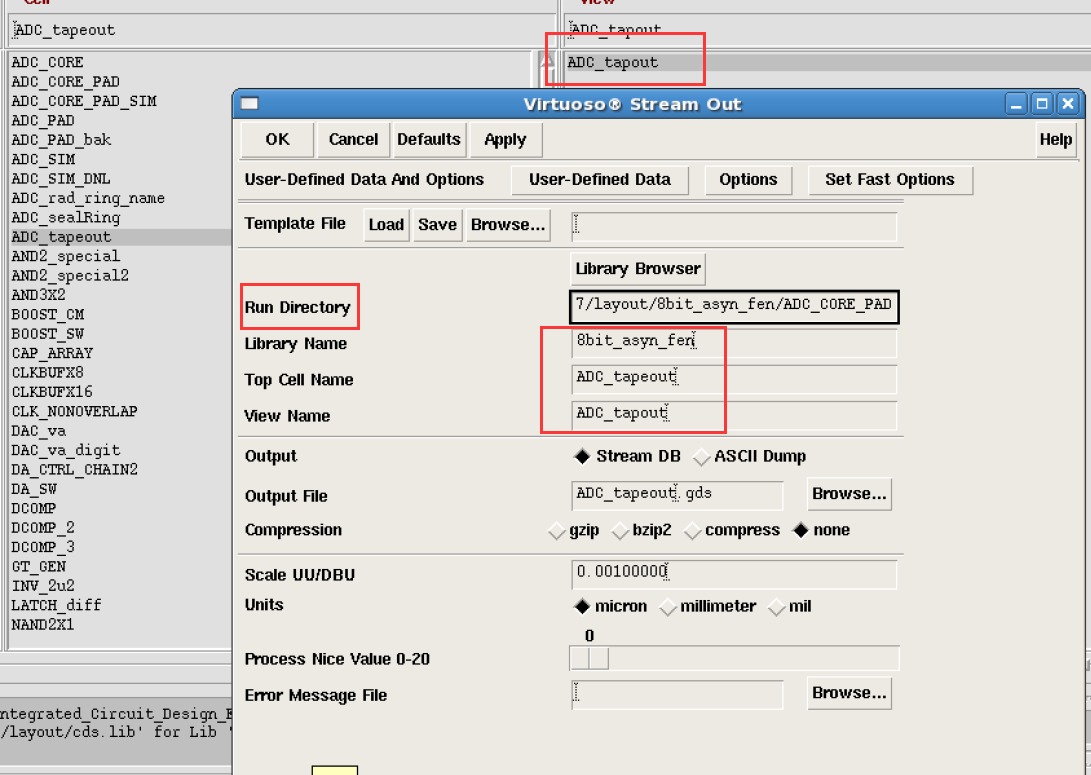Load a template file
The width and height of the screenshot is (1091, 775).
386,225
